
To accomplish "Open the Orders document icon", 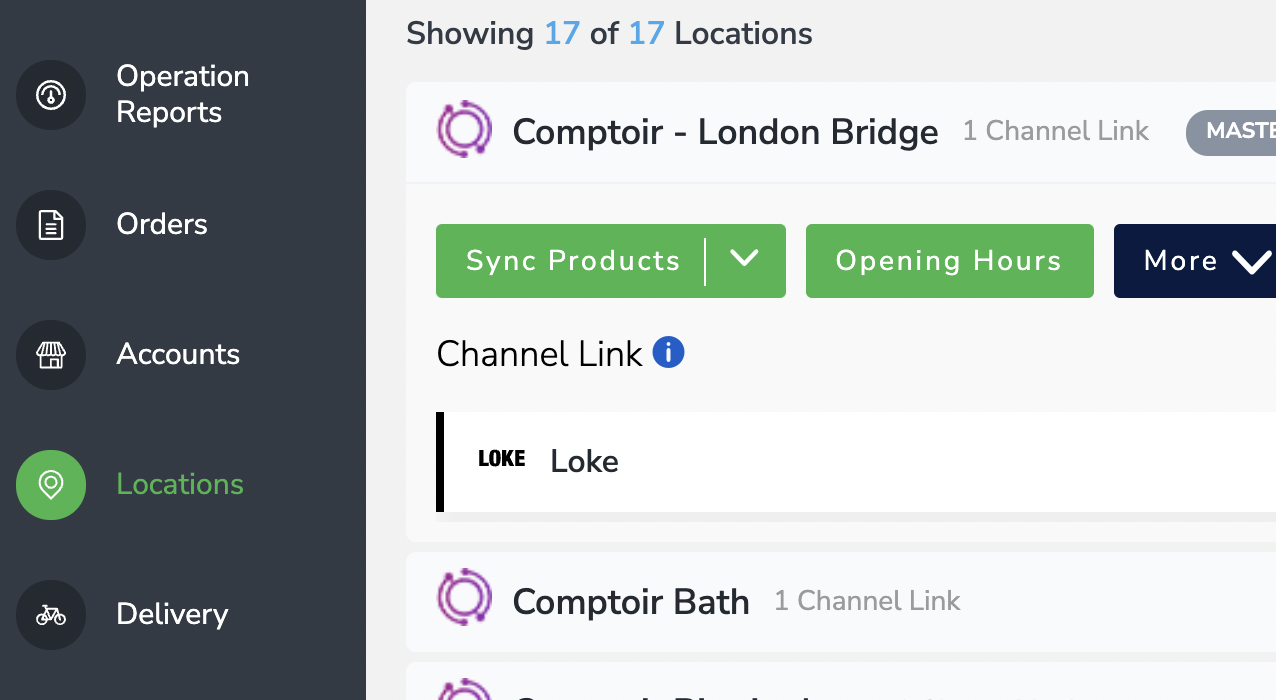I will [51, 225].
